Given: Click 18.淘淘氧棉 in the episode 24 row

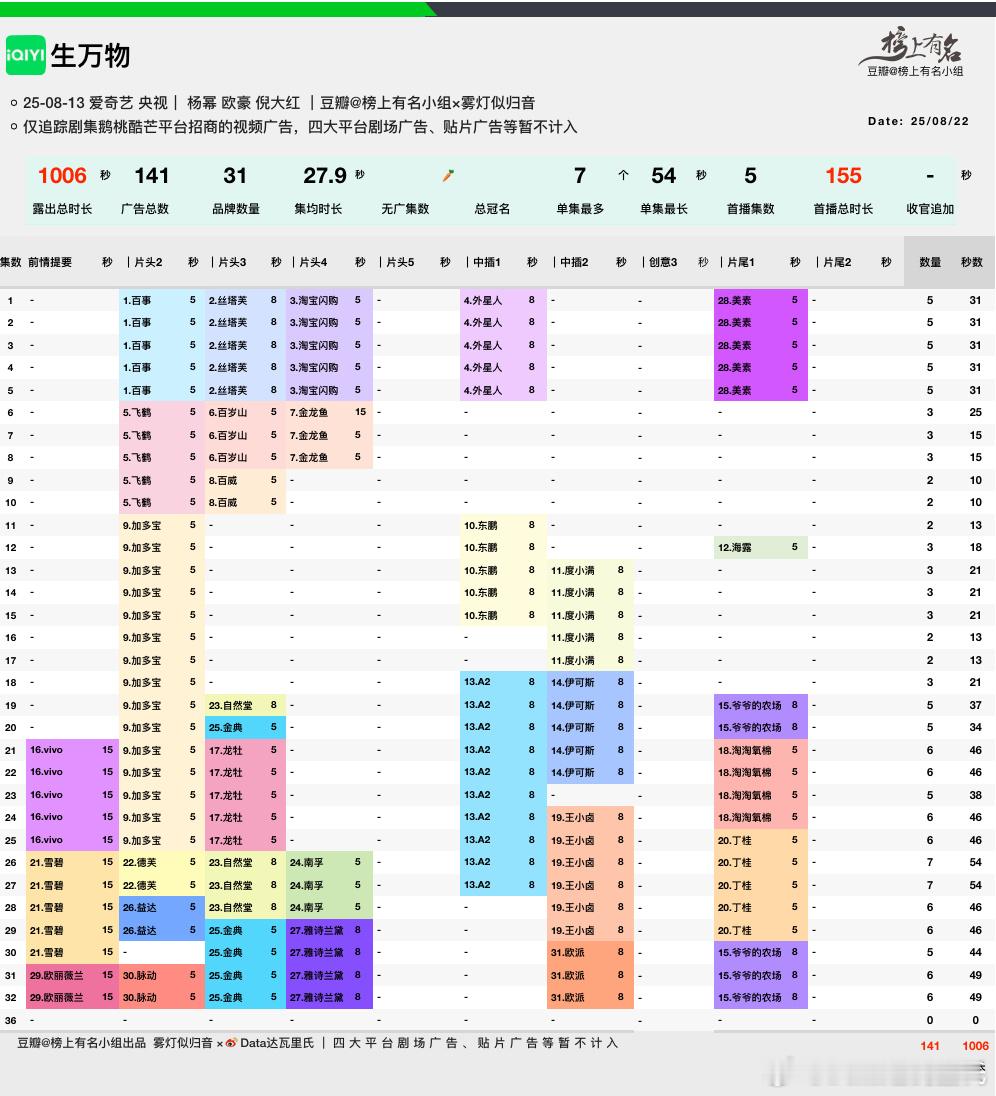Looking at the screenshot, I should (744, 817).
